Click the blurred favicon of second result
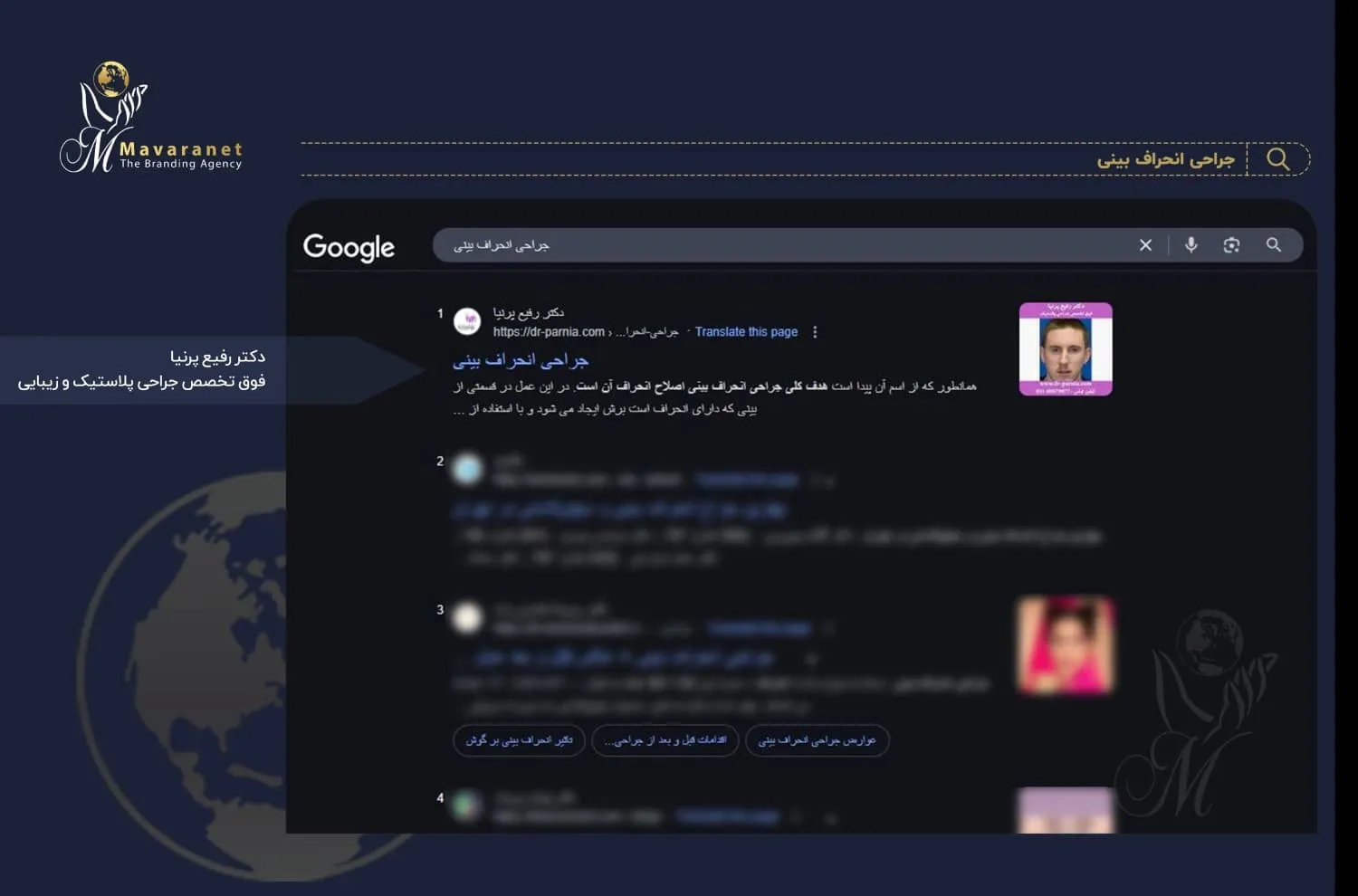The image size is (1358, 896). click(x=467, y=469)
